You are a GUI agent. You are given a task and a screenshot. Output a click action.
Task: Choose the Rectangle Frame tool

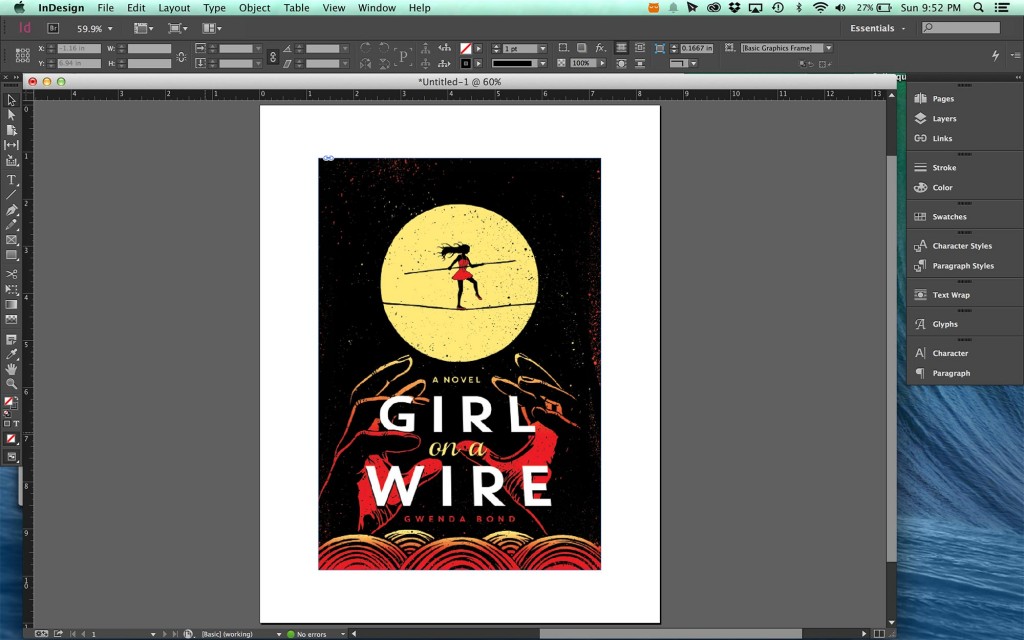point(11,240)
